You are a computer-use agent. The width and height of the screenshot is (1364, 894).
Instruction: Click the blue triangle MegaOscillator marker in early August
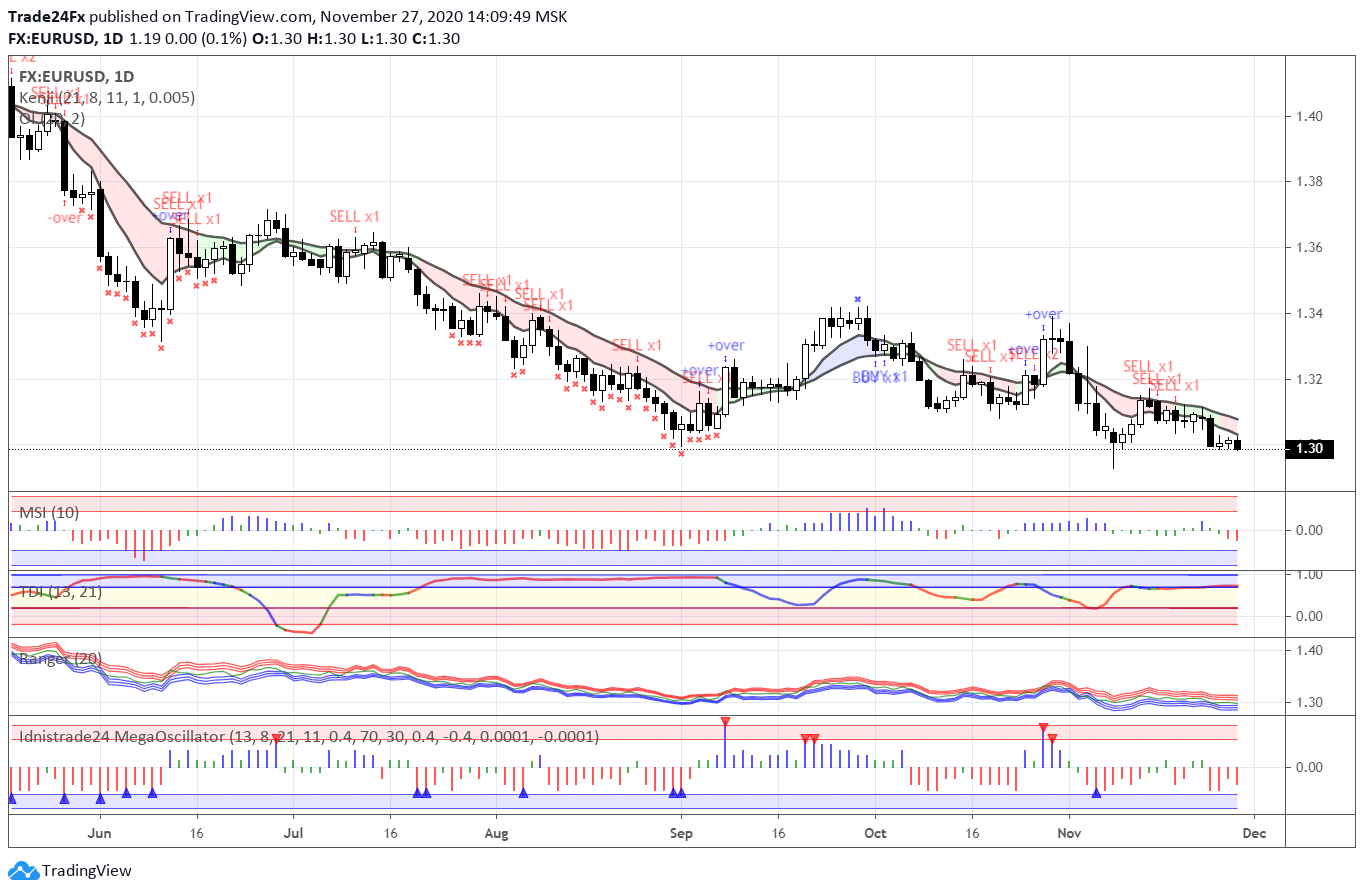(x=523, y=792)
